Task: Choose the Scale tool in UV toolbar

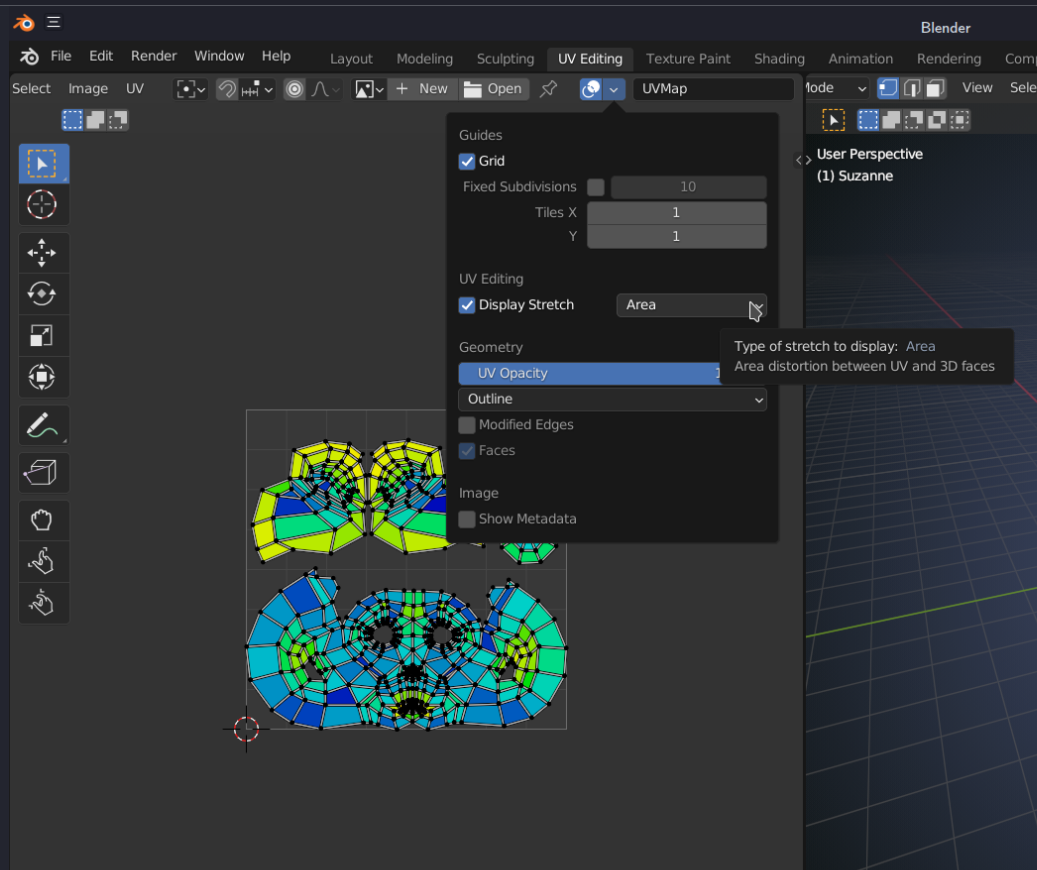Action: [x=44, y=335]
